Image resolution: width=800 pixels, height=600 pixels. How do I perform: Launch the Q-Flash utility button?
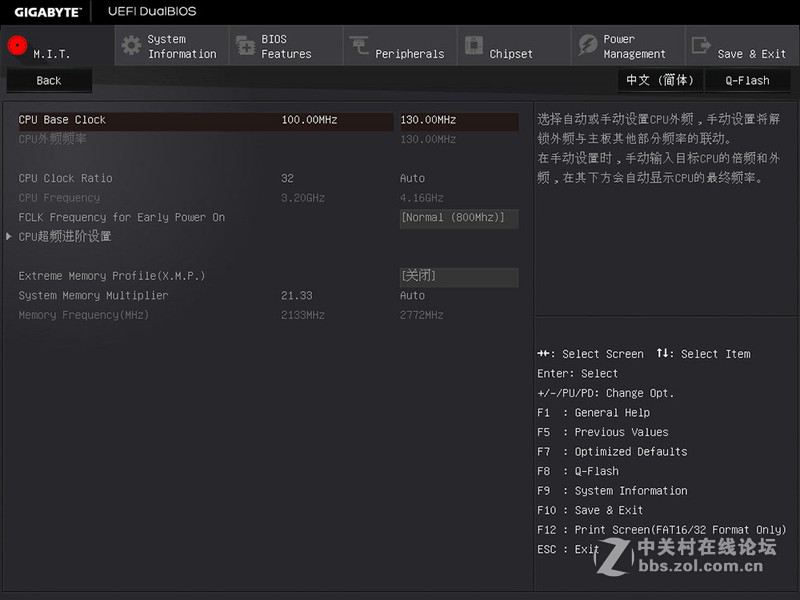point(747,81)
